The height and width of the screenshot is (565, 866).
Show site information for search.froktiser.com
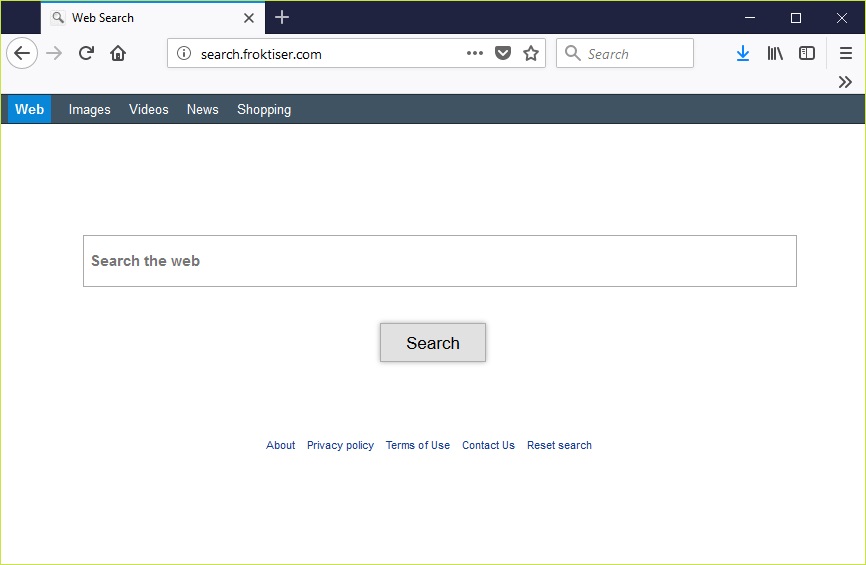tap(184, 54)
